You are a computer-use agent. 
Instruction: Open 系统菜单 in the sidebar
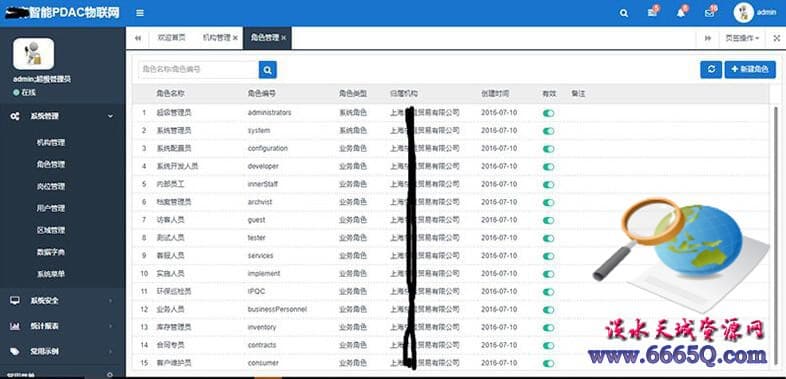click(51, 274)
